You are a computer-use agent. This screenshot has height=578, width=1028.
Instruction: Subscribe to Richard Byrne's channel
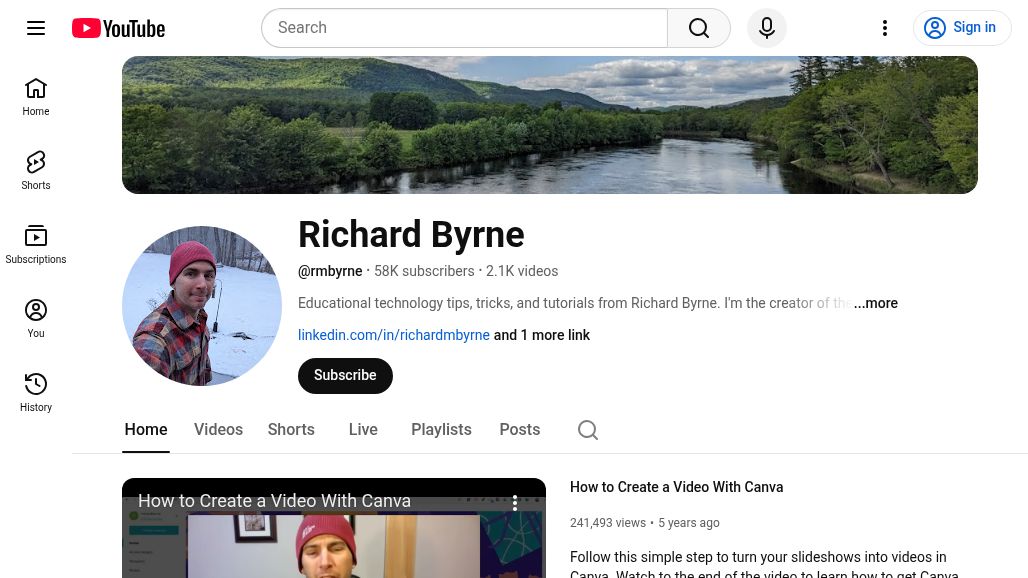point(345,376)
